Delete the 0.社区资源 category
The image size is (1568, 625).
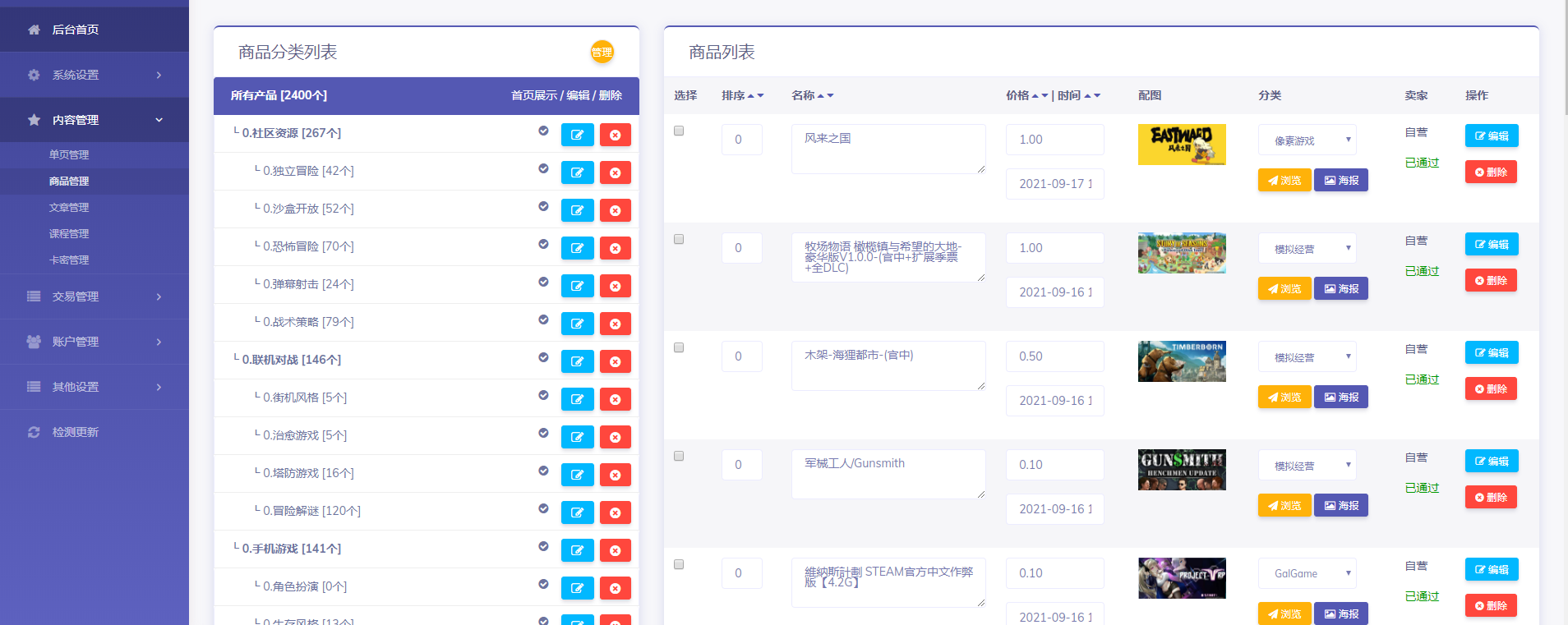coord(615,135)
